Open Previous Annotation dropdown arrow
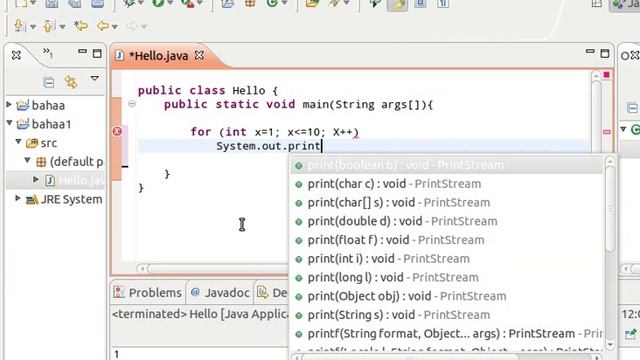640x360 pixels. 62,27
